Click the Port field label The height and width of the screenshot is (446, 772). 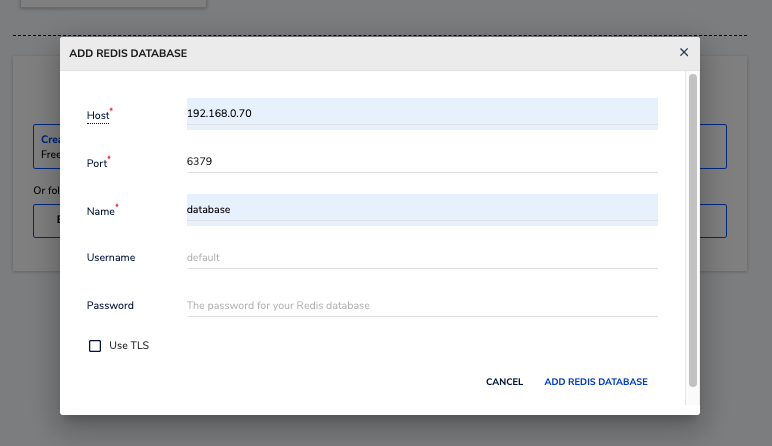click(97, 163)
